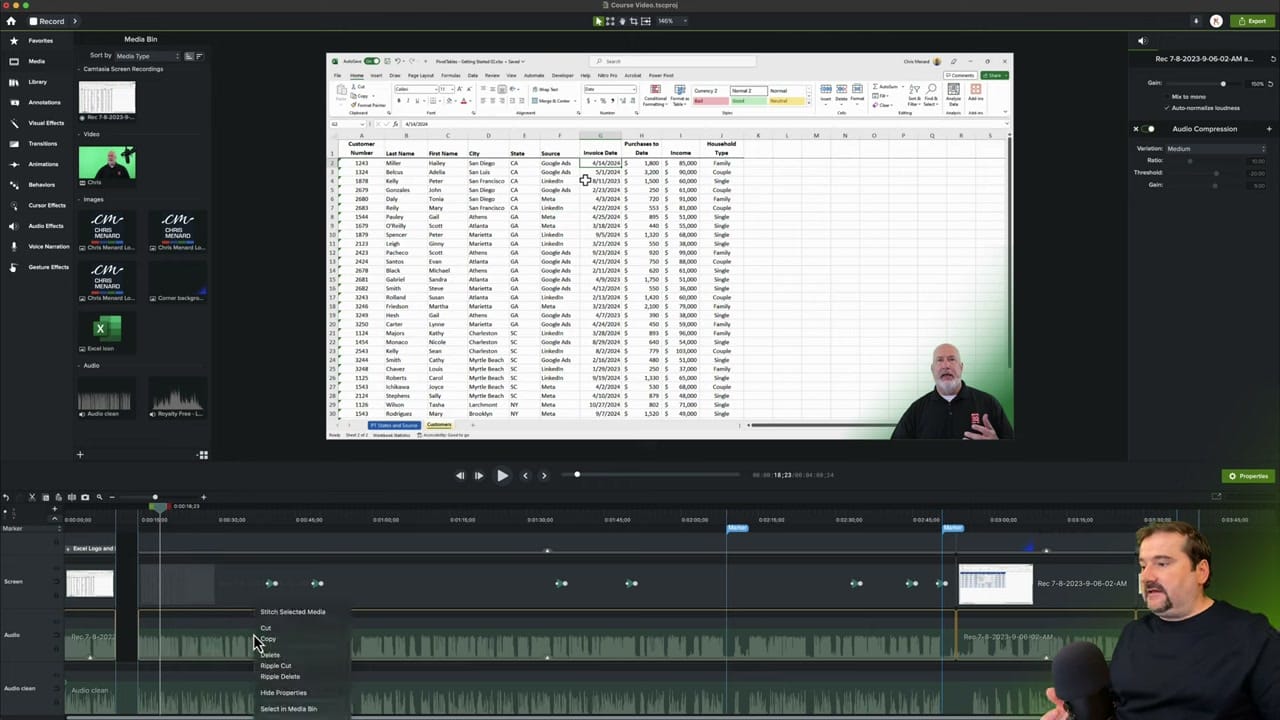Choose Ripple Delete from the context menu
The image size is (1280, 720).
click(280, 677)
